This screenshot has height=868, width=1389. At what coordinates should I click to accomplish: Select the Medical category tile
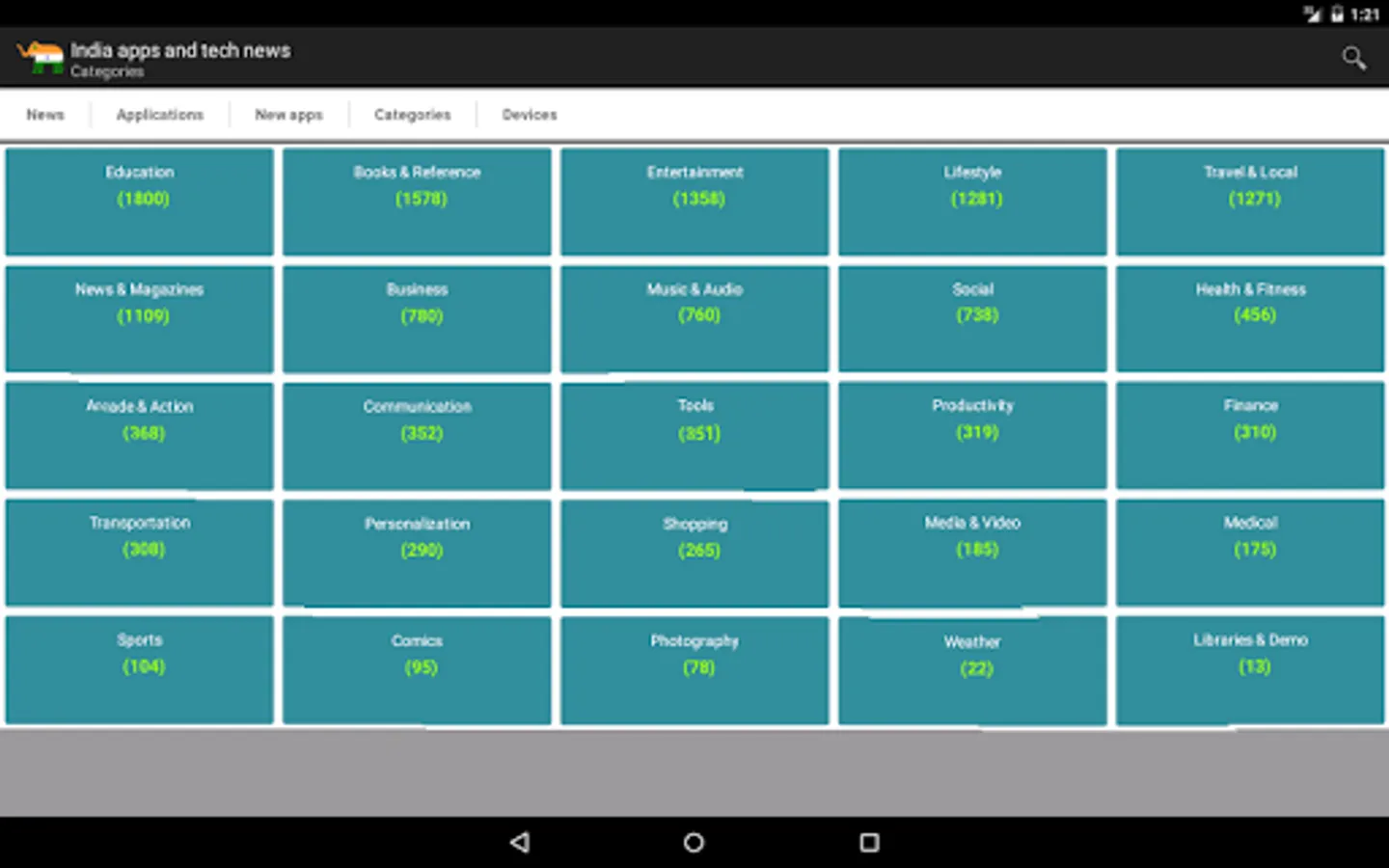(x=1250, y=554)
